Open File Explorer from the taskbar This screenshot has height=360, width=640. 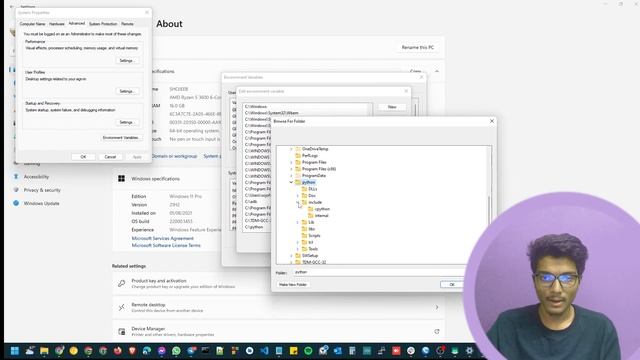pyautogui.click(x=44, y=351)
